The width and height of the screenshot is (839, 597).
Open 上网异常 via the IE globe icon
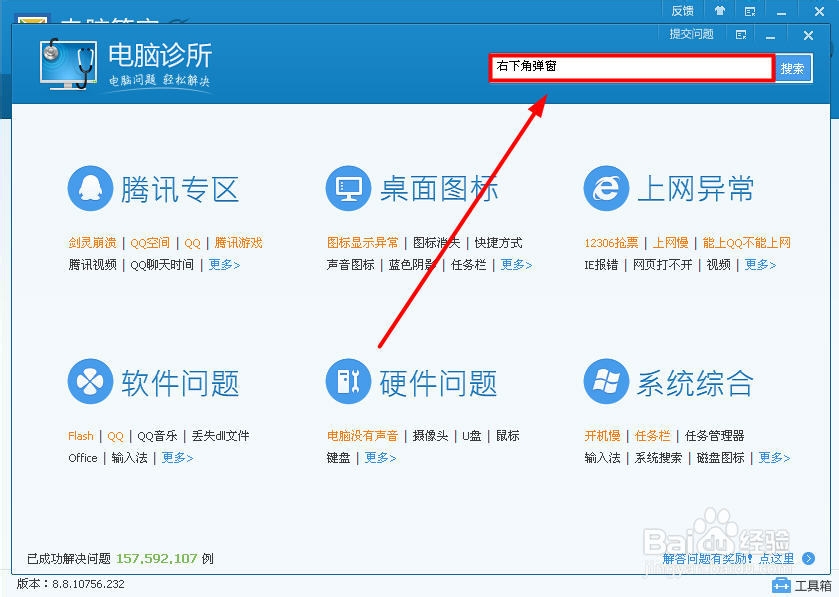[606, 187]
